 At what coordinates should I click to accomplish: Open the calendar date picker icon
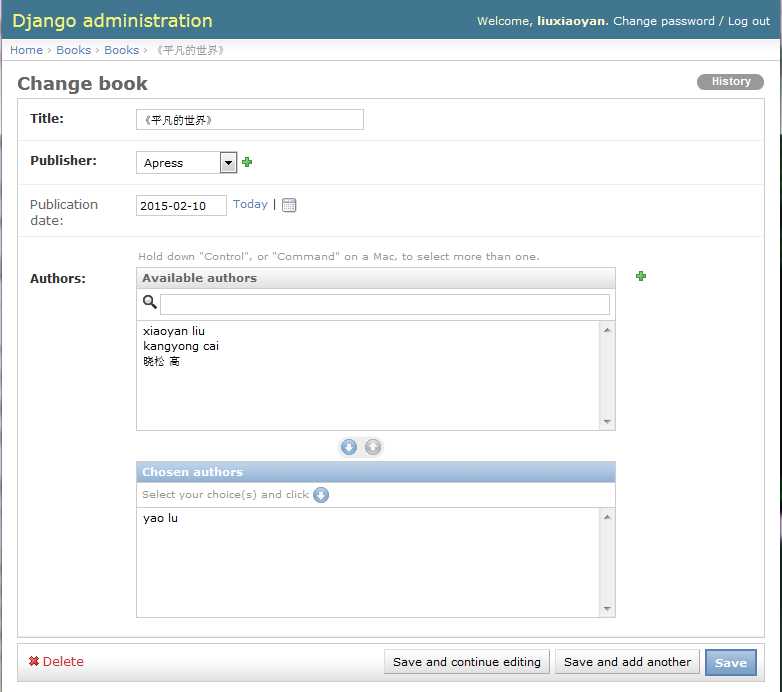289,205
